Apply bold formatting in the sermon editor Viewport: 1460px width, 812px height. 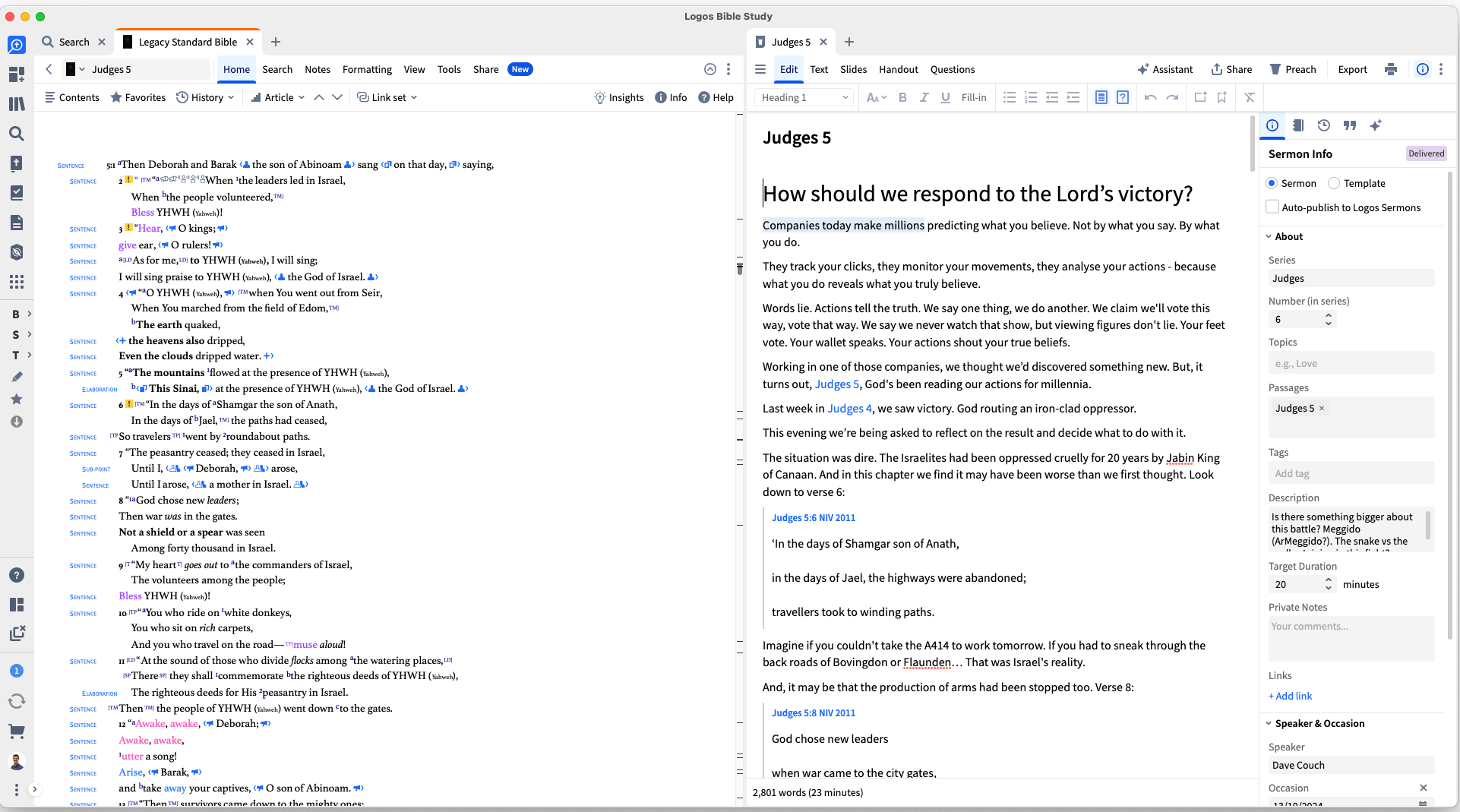click(902, 97)
